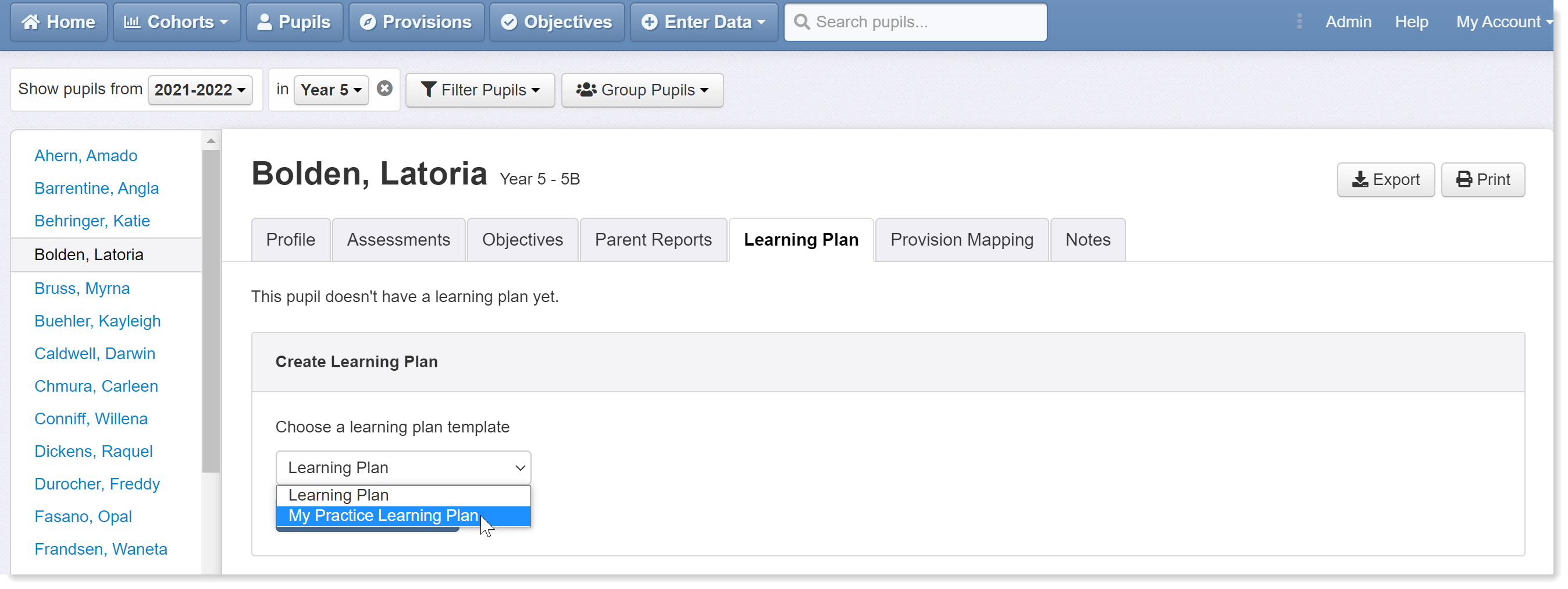Click the Search pupils input field
This screenshot has height=589, width=1568.
915,22
